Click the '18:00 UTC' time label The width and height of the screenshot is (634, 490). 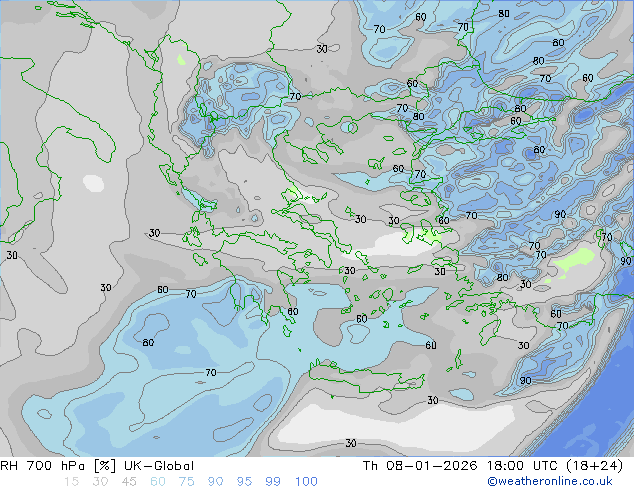[x=520, y=466]
